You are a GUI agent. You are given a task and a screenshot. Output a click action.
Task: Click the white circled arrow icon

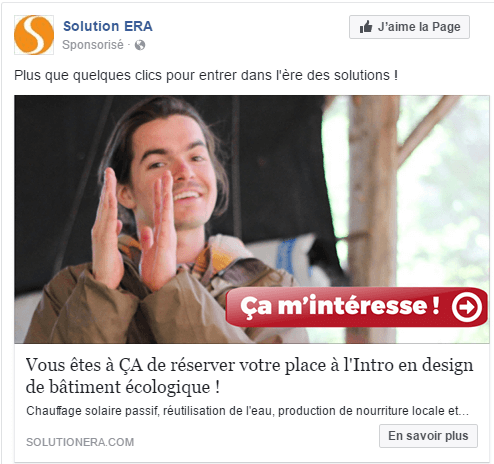[467, 307]
